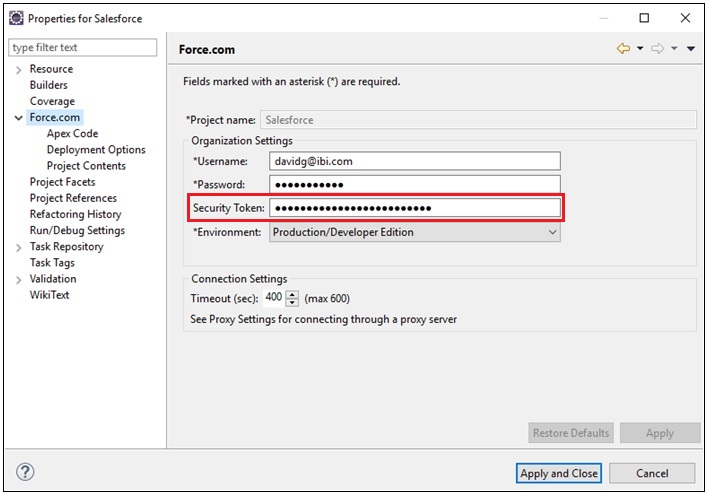Viewport: 708px width, 496px height.
Task: Click the Project name field
Action: [478, 120]
